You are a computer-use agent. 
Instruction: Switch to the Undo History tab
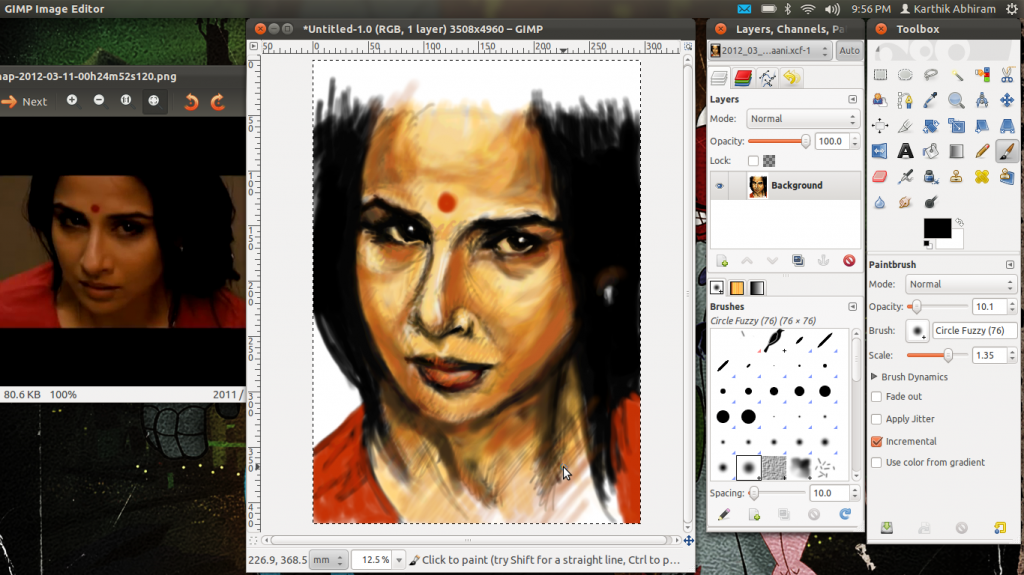coord(792,78)
